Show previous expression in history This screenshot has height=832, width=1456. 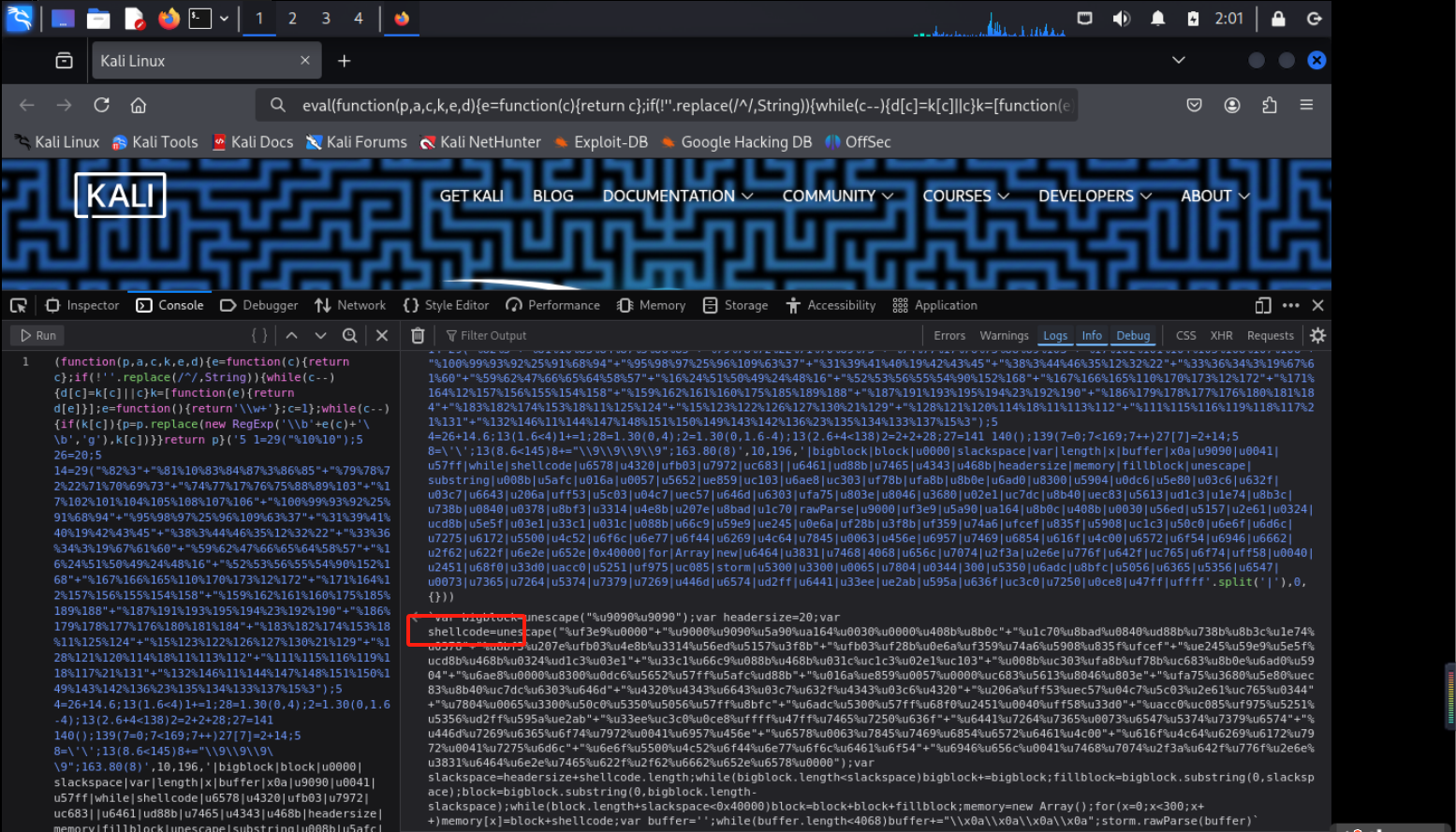(x=291, y=335)
